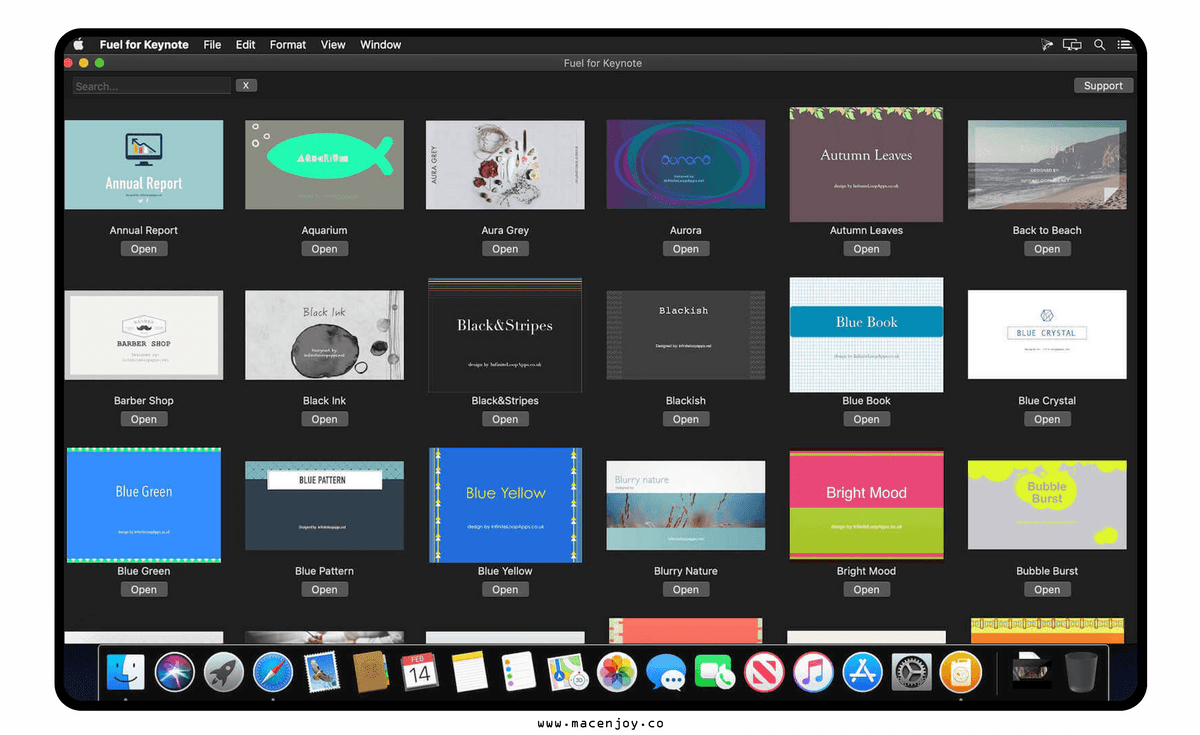The width and height of the screenshot is (1200, 735).
Task: Click Open under Blue Green
Action: point(144,590)
